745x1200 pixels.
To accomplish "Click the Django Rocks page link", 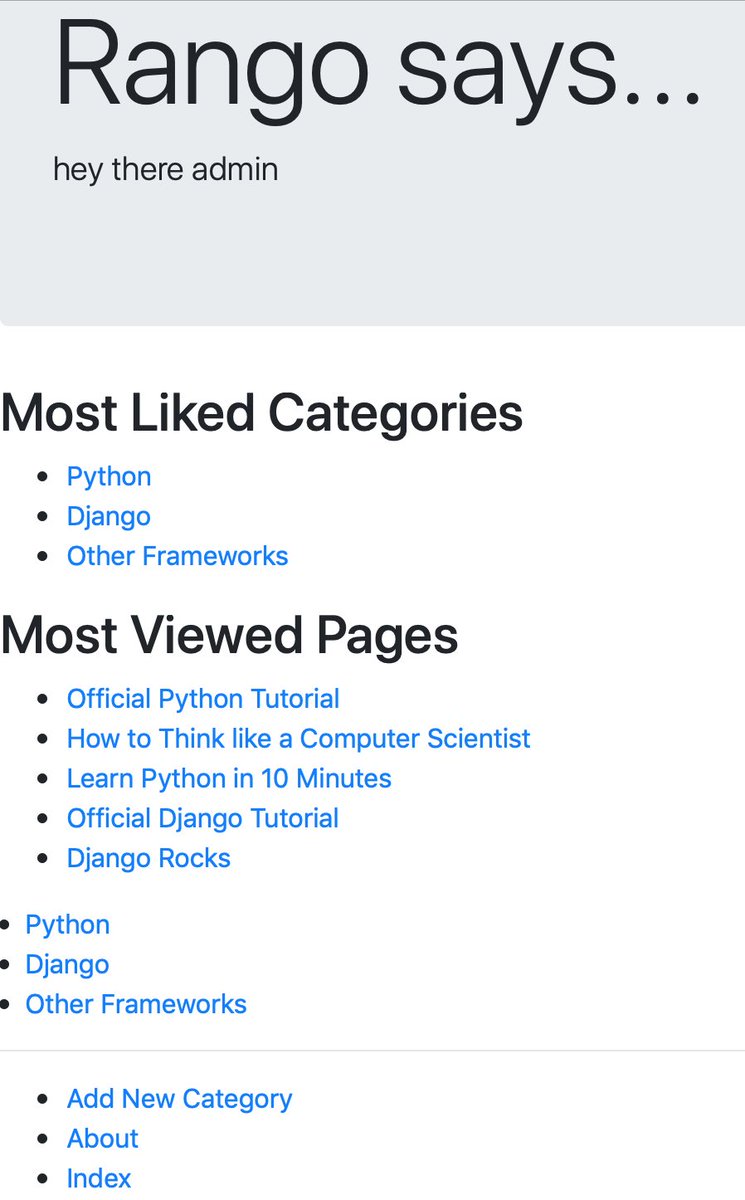I will click(149, 858).
